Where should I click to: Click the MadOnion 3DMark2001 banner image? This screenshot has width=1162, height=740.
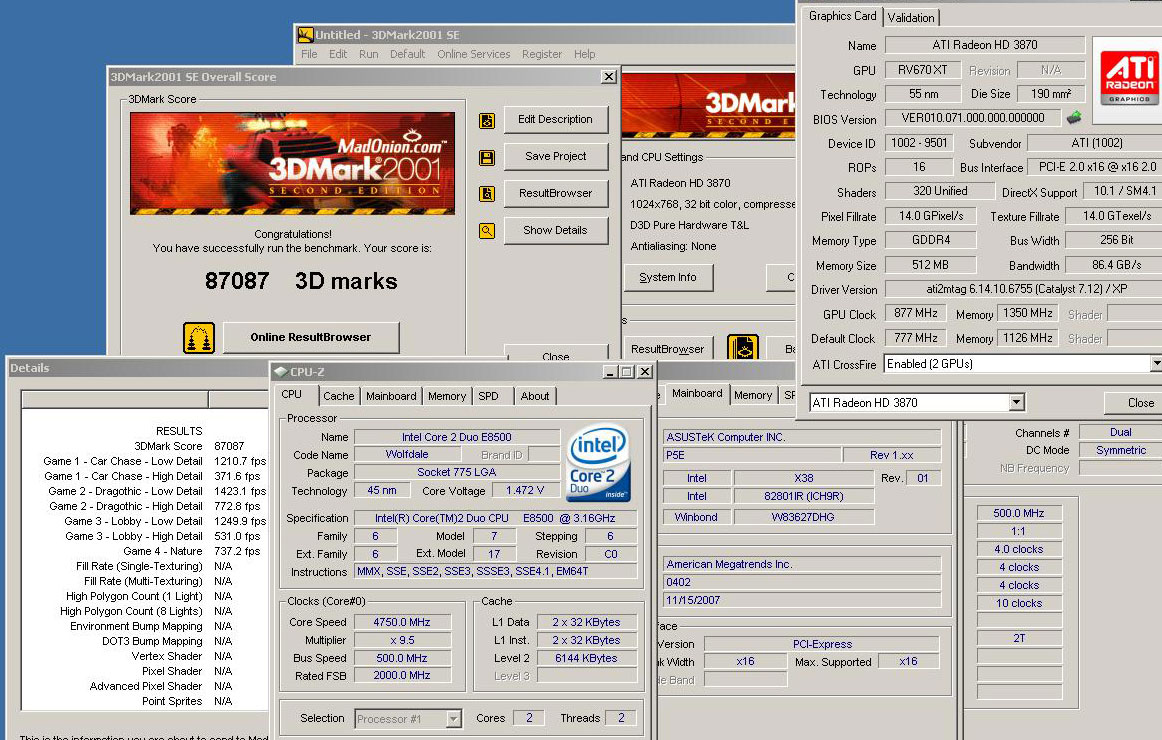click(x=292, y=164)
